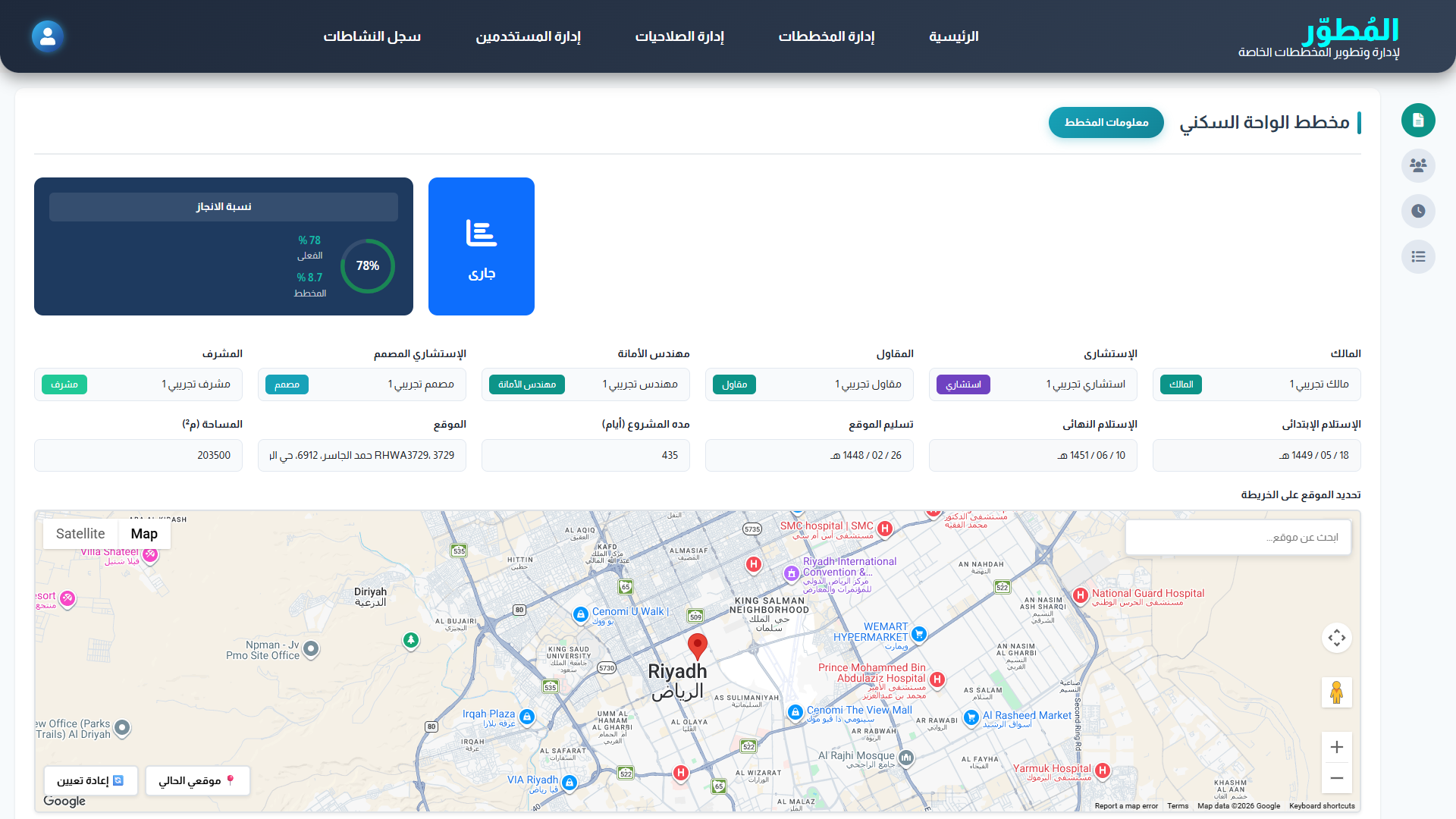The image size is (1456, 819).
Task: Open the list sidebar icon
Action: pos(1418,256)
